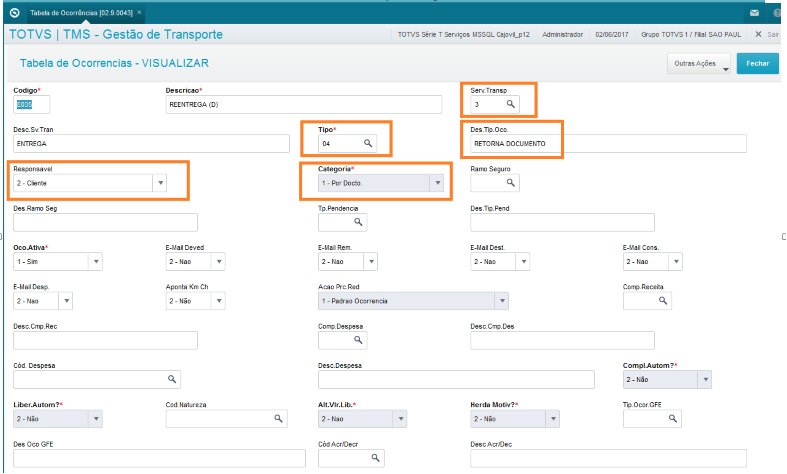Close the Tabela de Ocorrências tab
Screen dimensions: 787x474
(x=140, y=13)
